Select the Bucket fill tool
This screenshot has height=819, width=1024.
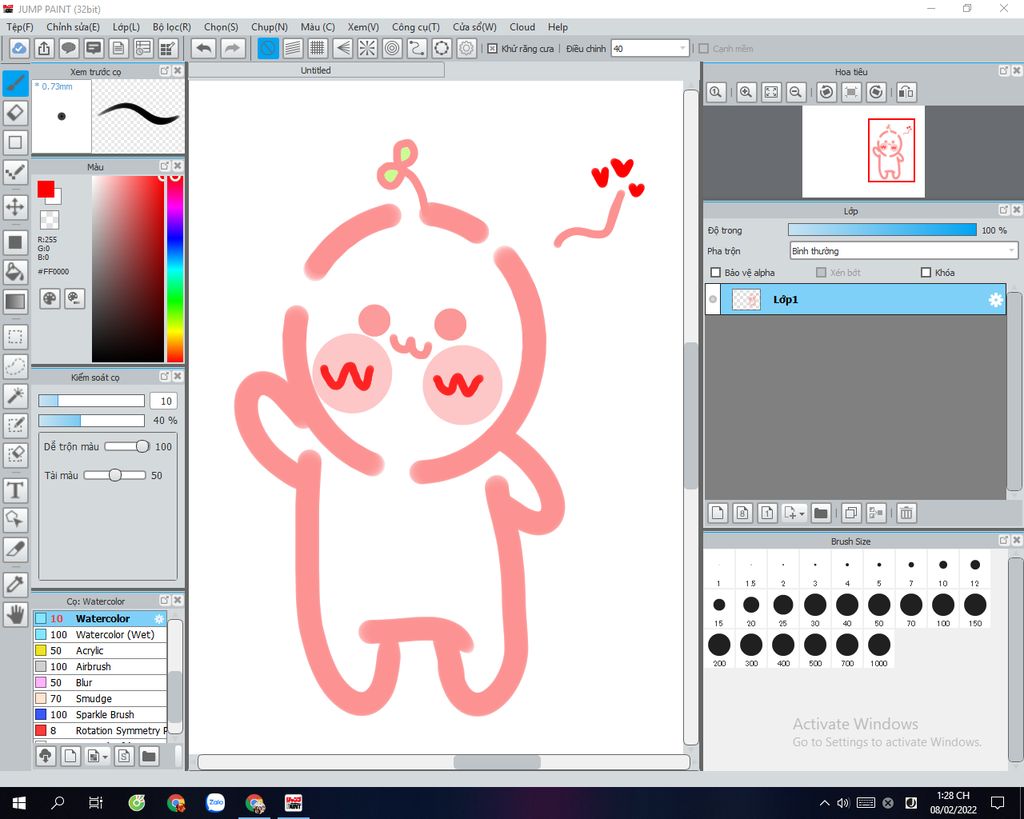pyautogui.click(x=16, y=272)
